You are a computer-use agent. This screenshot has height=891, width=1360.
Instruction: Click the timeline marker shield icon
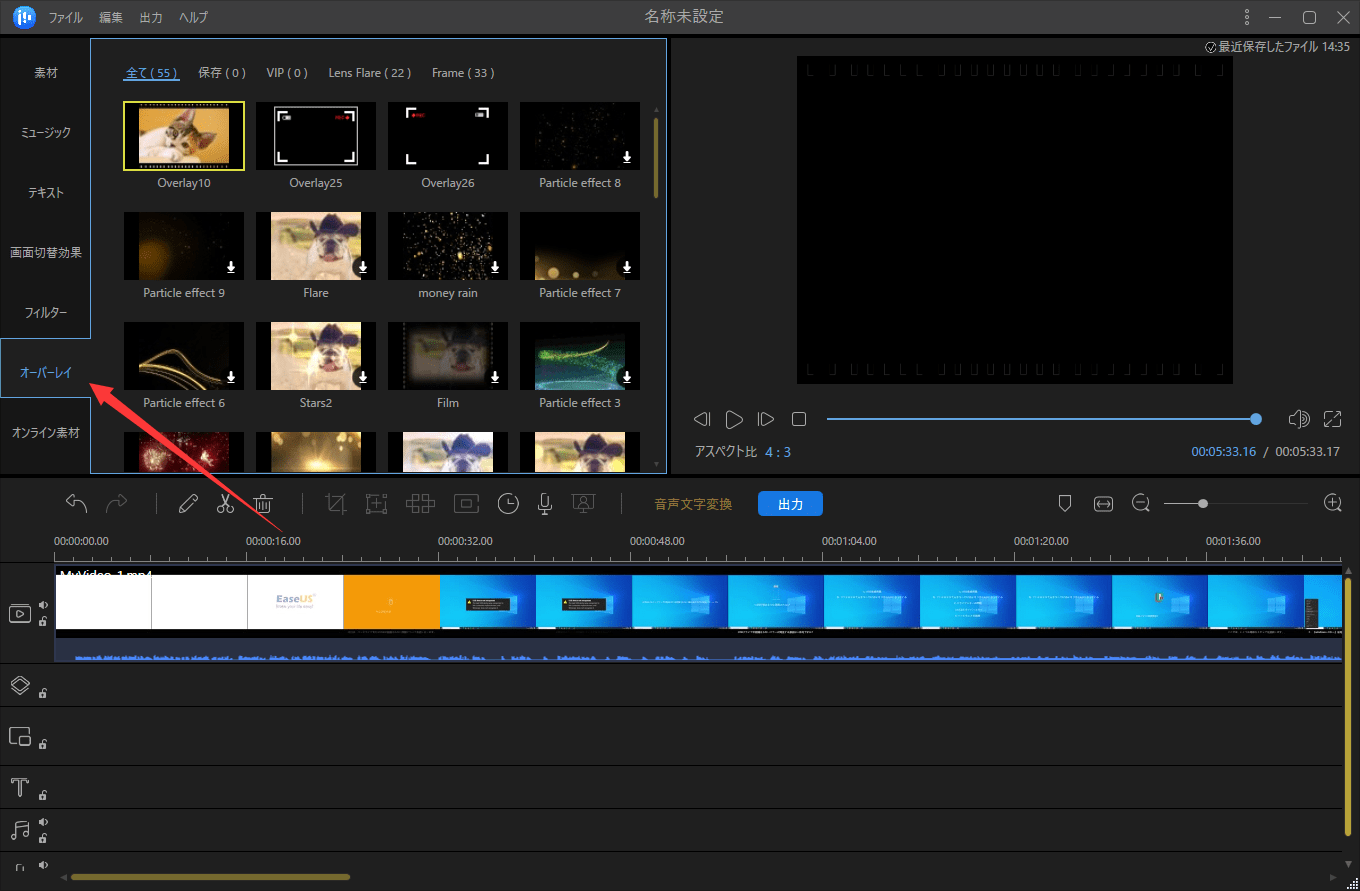(1065, 504)
